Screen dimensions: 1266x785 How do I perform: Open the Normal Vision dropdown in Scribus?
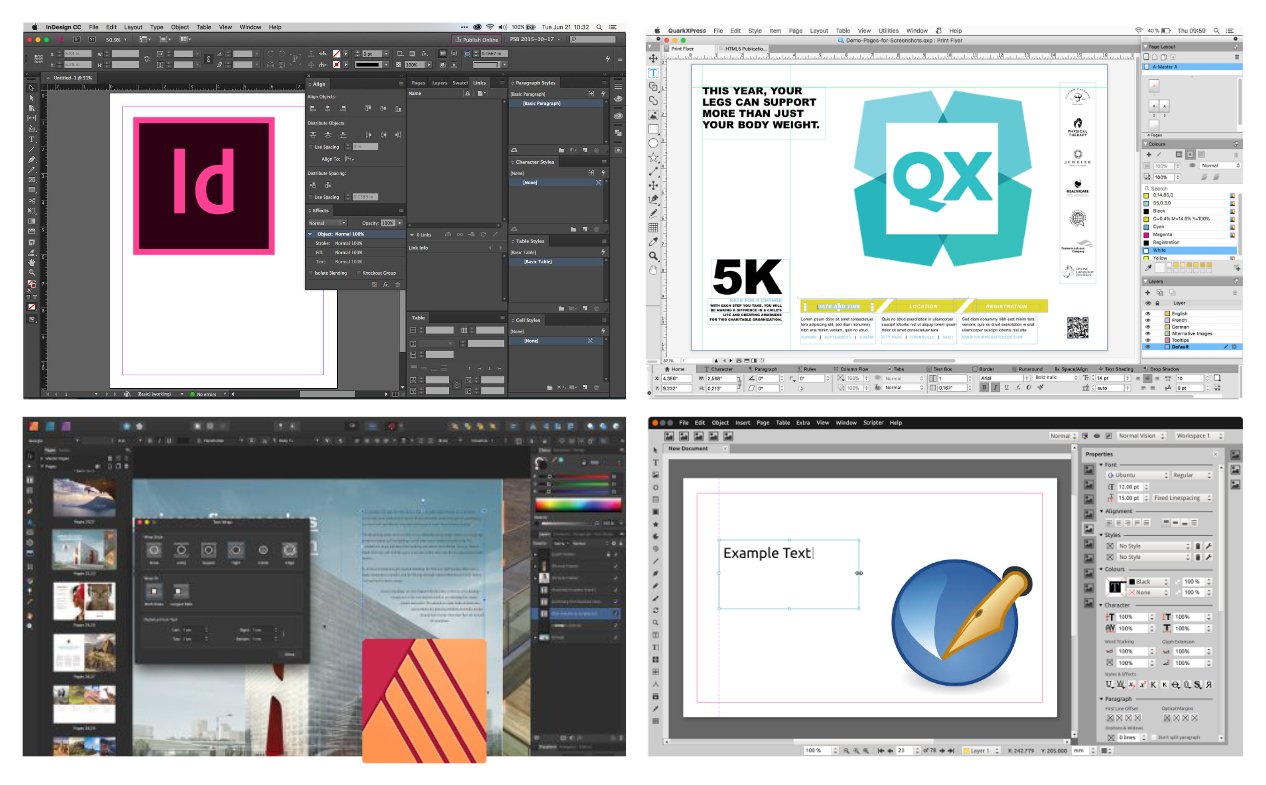point(1142,436)
